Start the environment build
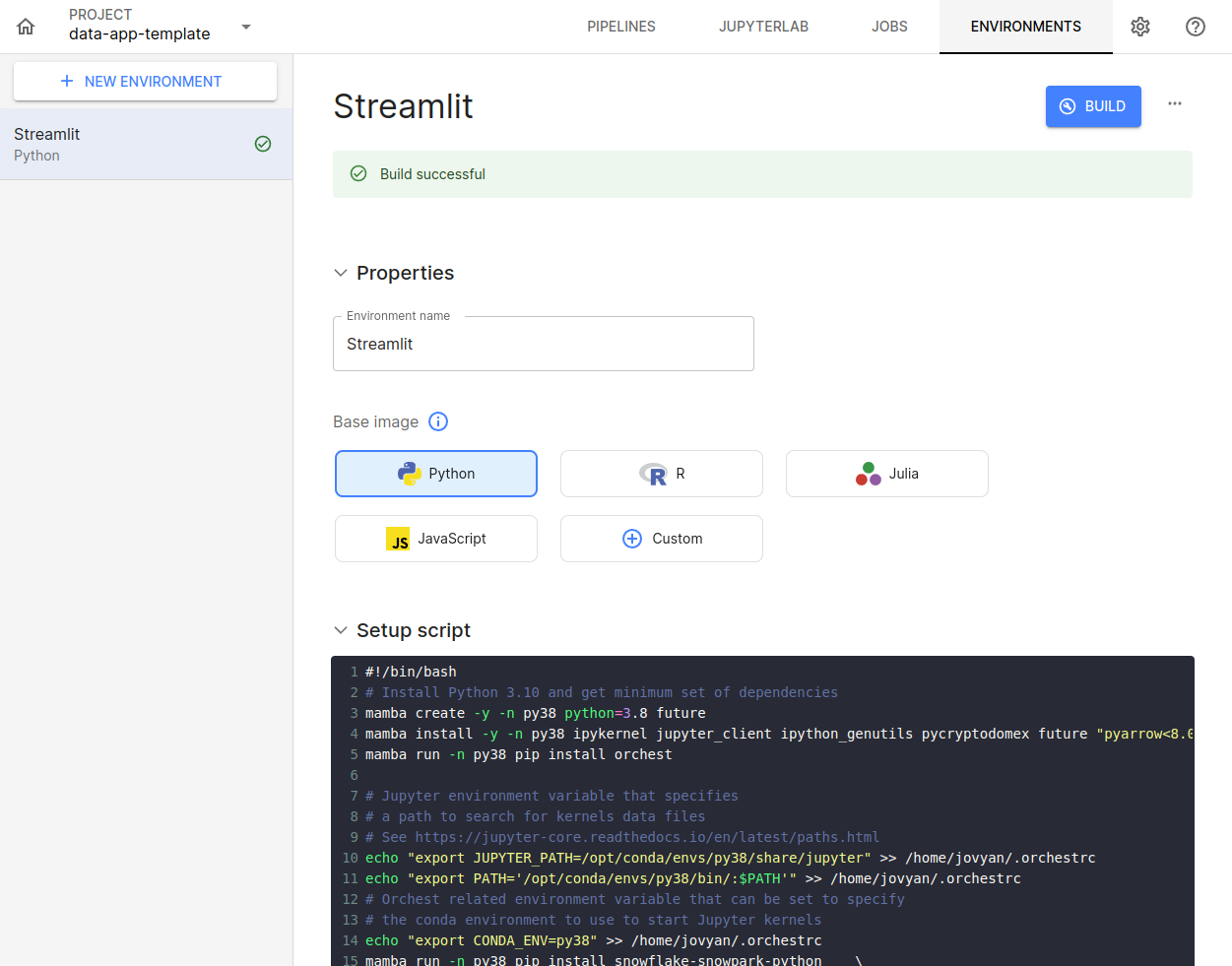1232x966 pixels. (1093, 106)
